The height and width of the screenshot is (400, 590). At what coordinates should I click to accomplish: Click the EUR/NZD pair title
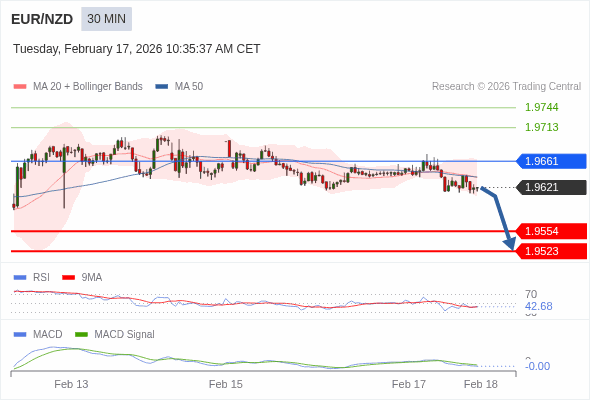[x=42, y=19]
